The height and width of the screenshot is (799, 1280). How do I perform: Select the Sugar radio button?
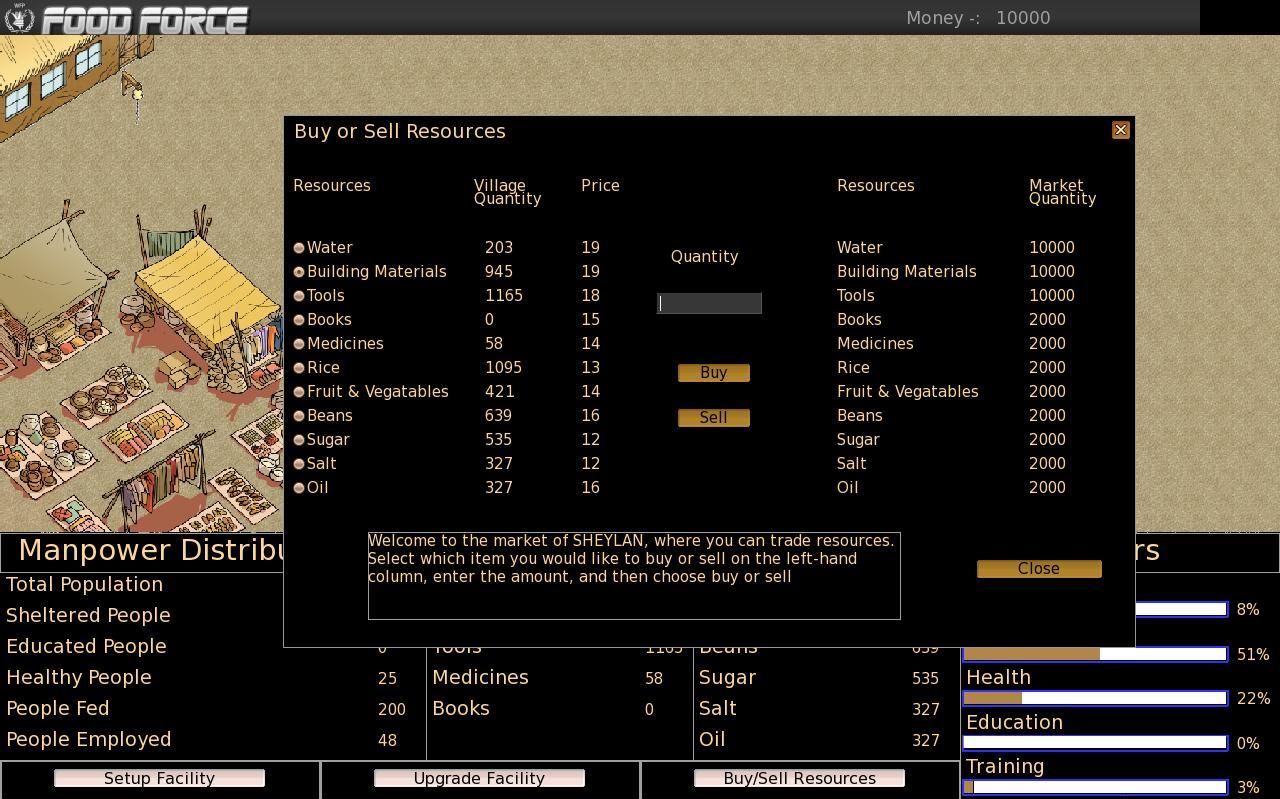coord(299,440)
